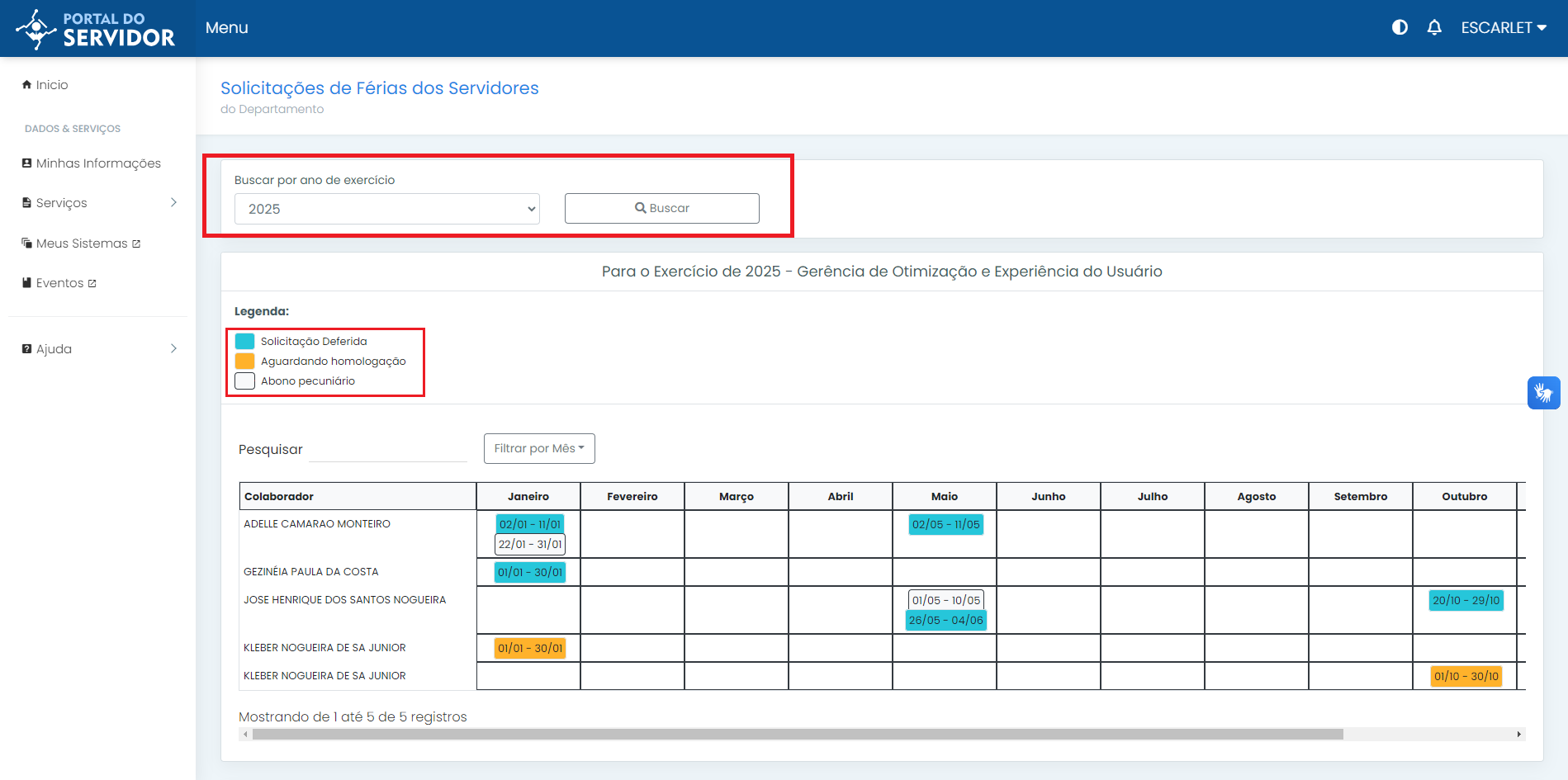
Task: Toggle the contrast mode icon
Action: click(1400, 27)
